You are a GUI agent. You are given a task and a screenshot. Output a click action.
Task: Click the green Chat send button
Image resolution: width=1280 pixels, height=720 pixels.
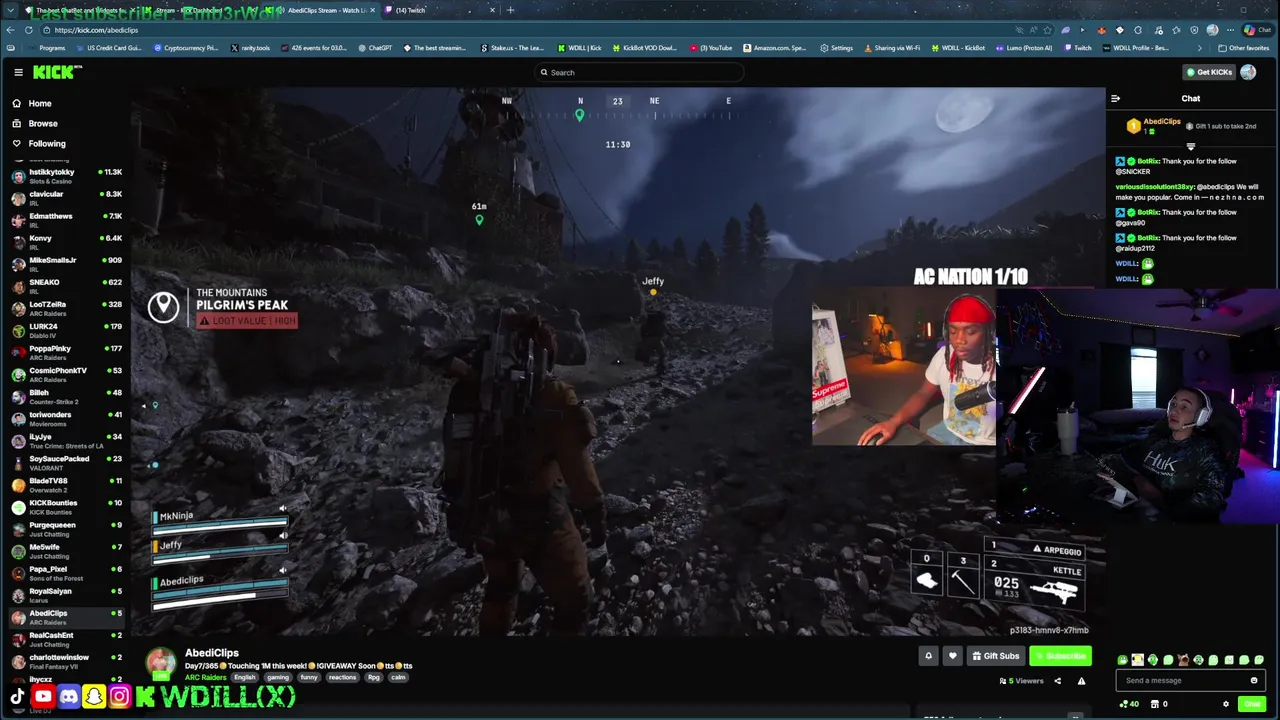pyautogui.click(x=1252, y=704)
